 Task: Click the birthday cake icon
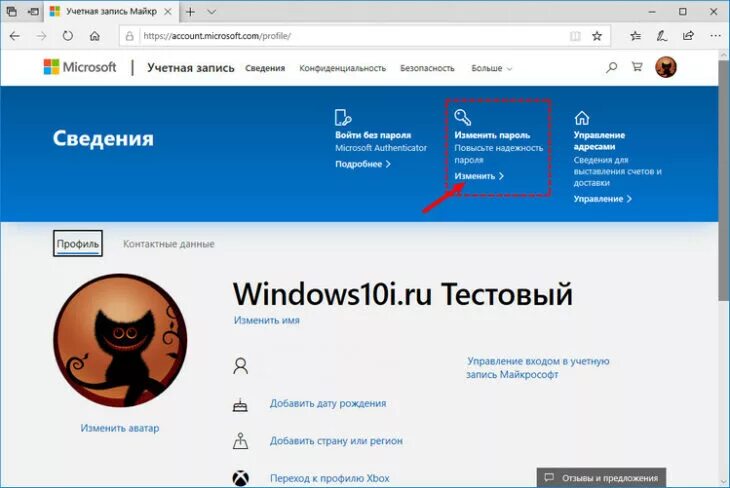[240, 405]
